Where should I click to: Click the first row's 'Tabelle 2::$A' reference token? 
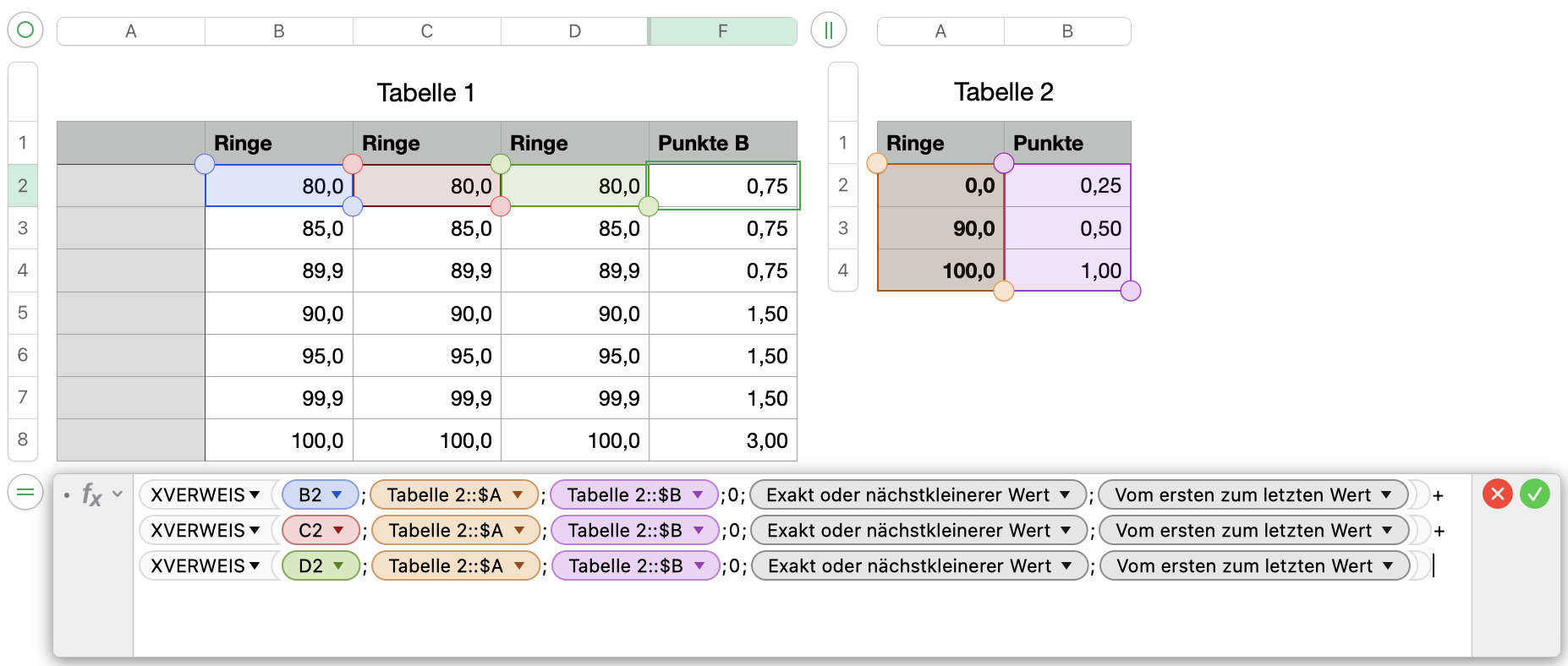pos(444,495)
